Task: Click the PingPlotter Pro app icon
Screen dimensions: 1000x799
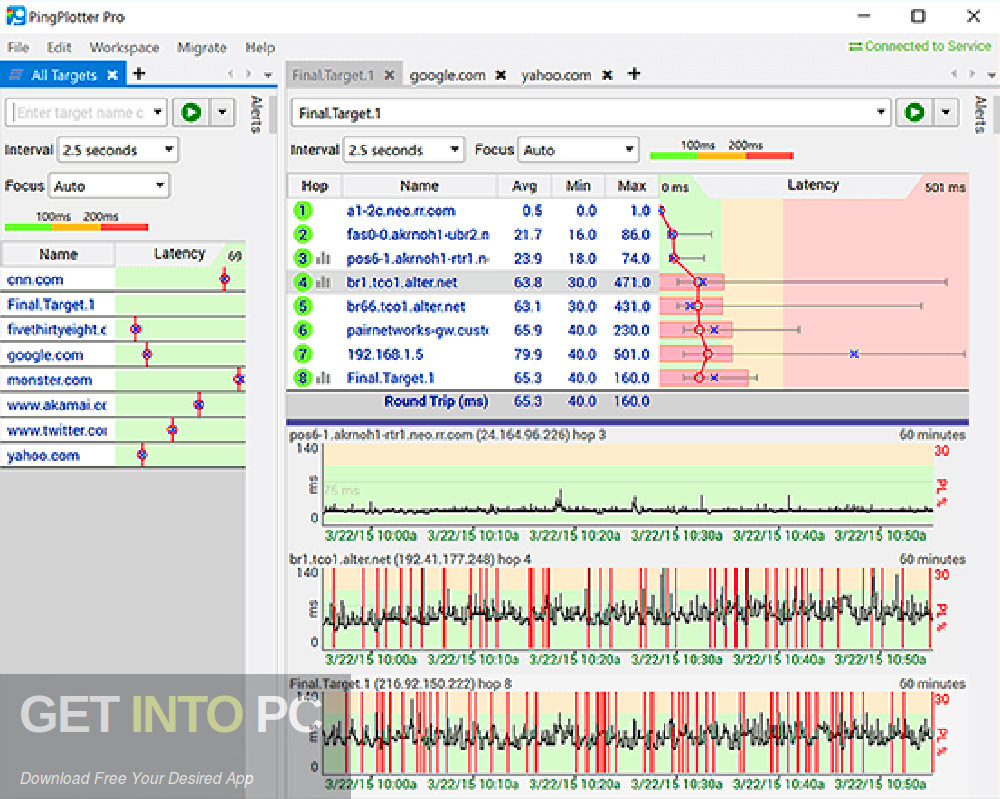Action: tap(15, 16)
